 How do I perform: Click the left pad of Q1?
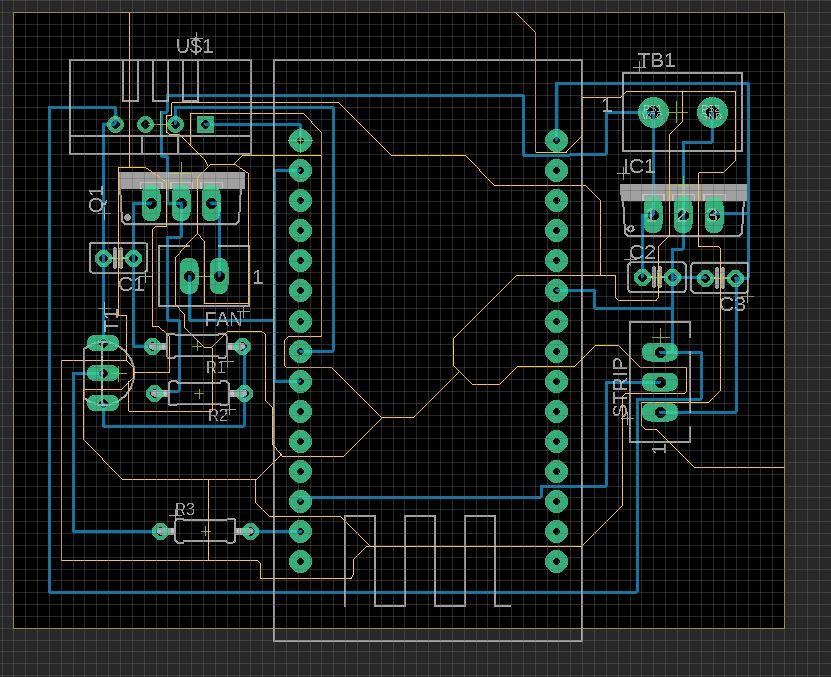click(151, 203)
